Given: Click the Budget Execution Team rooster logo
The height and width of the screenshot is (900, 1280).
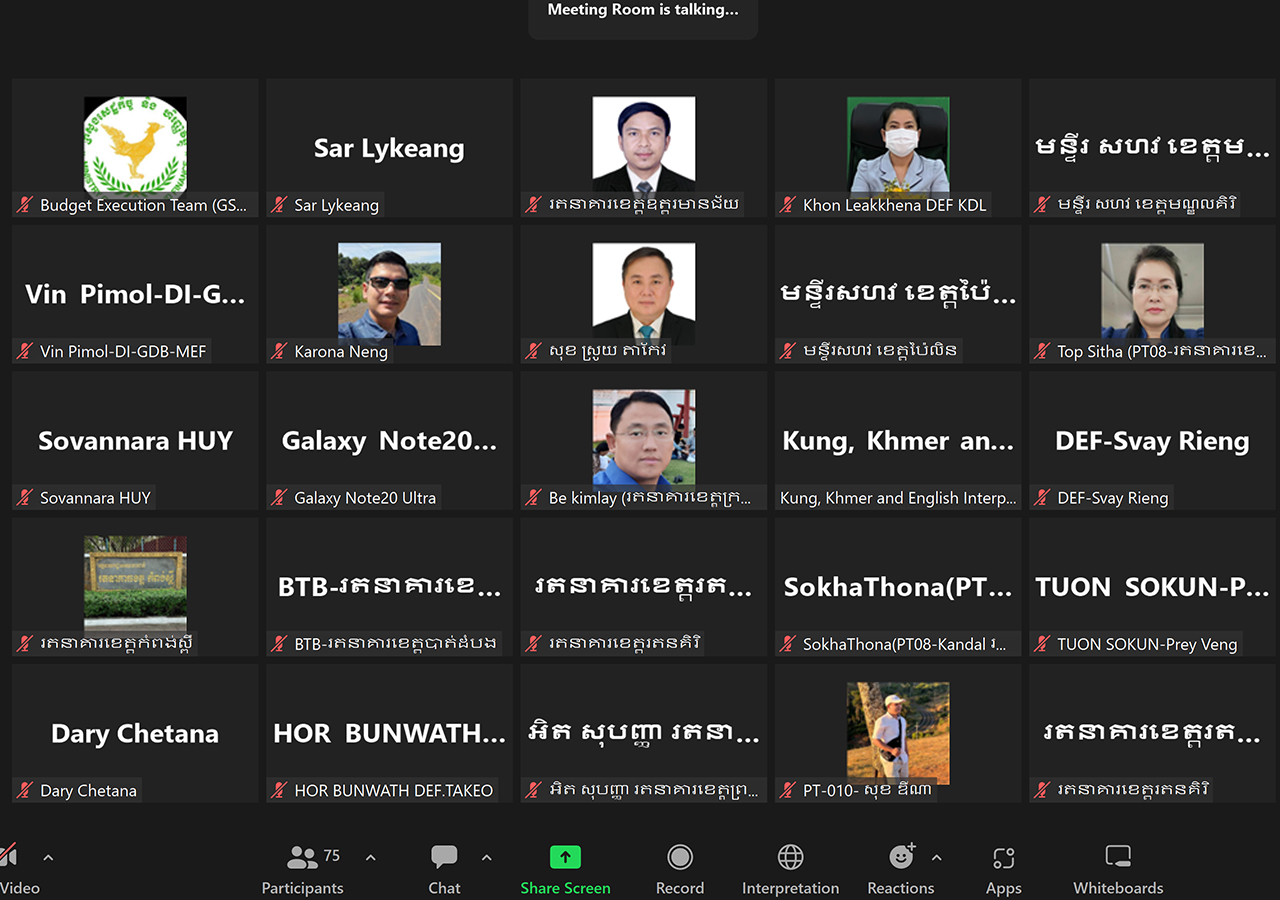Looking at the screenshot, I should coord(135,144).
